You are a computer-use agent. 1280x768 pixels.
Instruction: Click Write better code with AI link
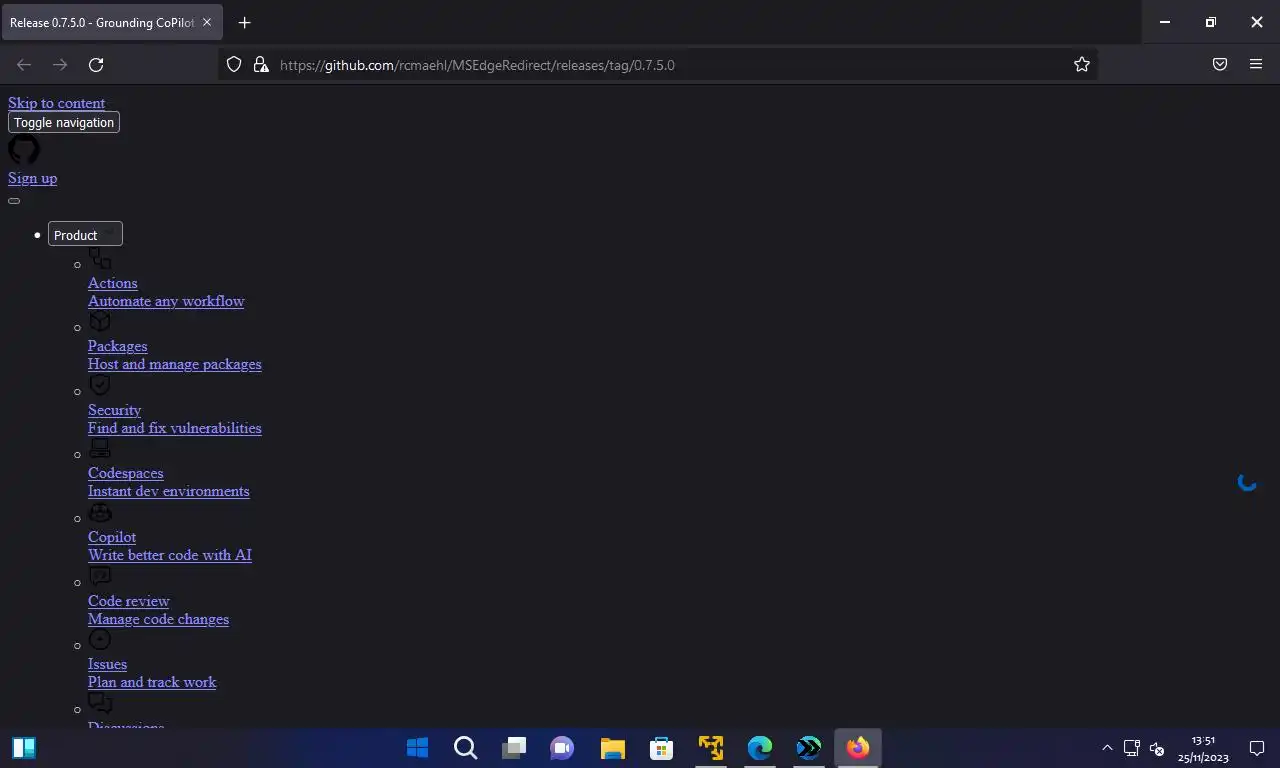click(170, 555)
